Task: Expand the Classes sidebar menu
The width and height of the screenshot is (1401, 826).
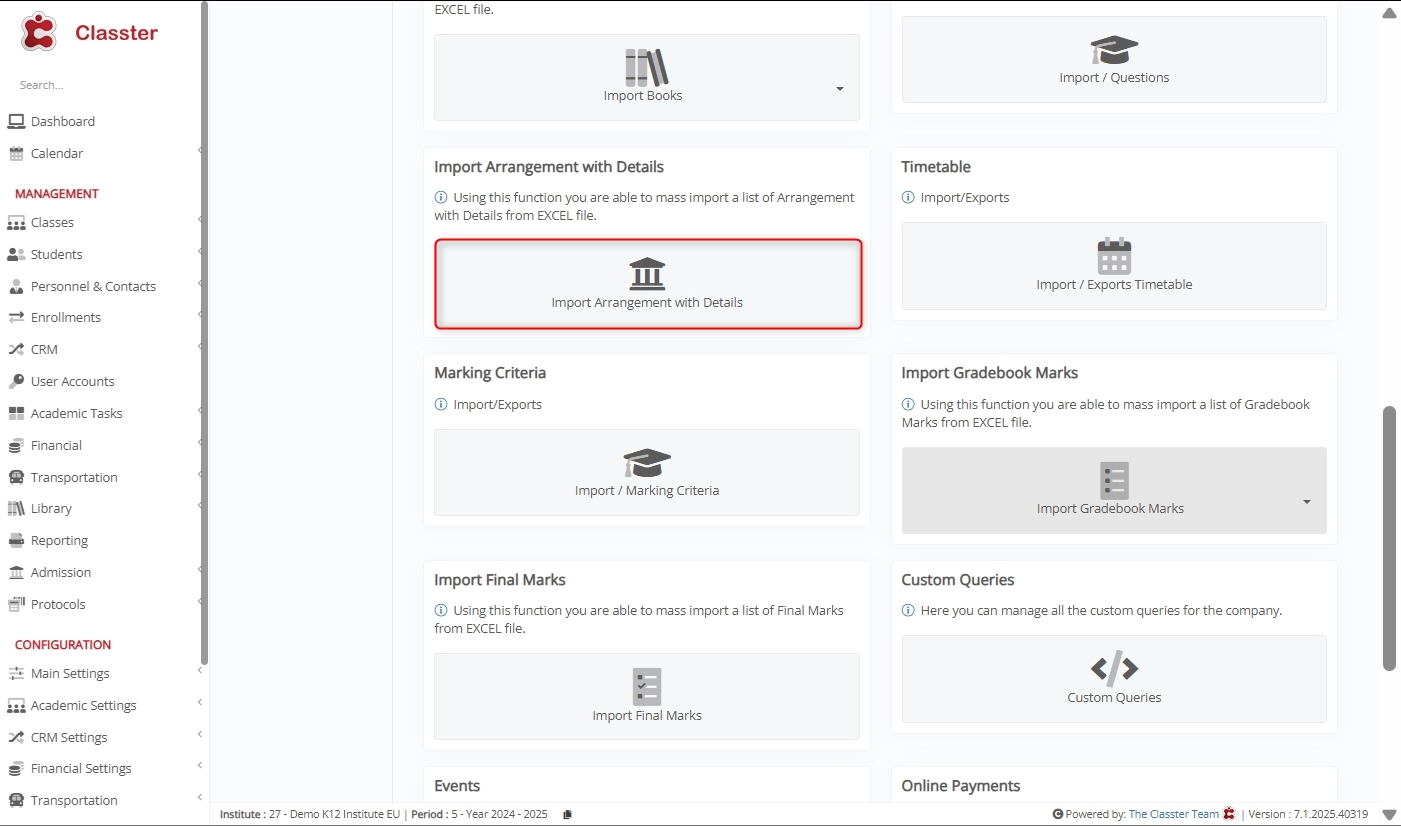Action: coord(52,222)
